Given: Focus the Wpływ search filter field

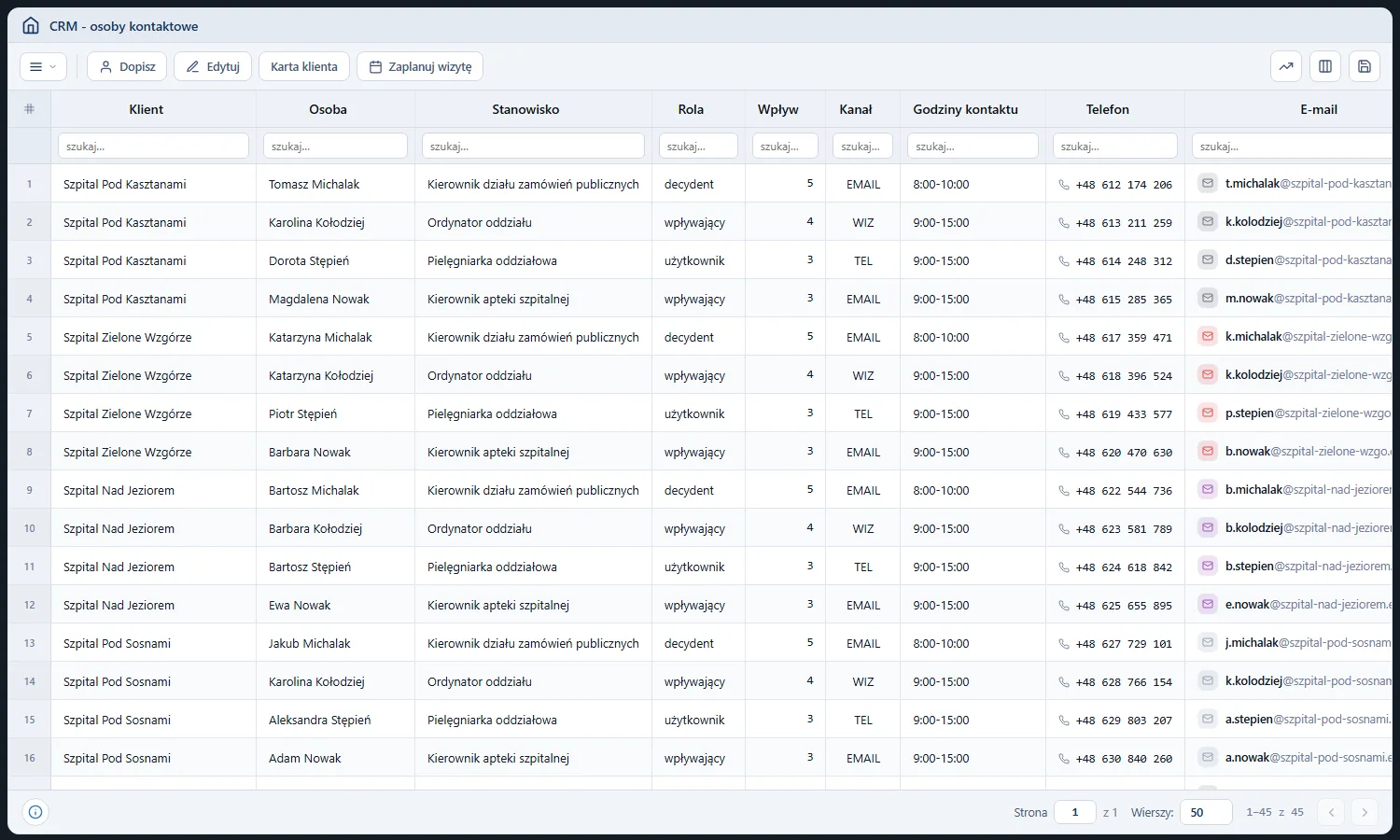Looking at the screenshot, I should [x=785, y=146].
